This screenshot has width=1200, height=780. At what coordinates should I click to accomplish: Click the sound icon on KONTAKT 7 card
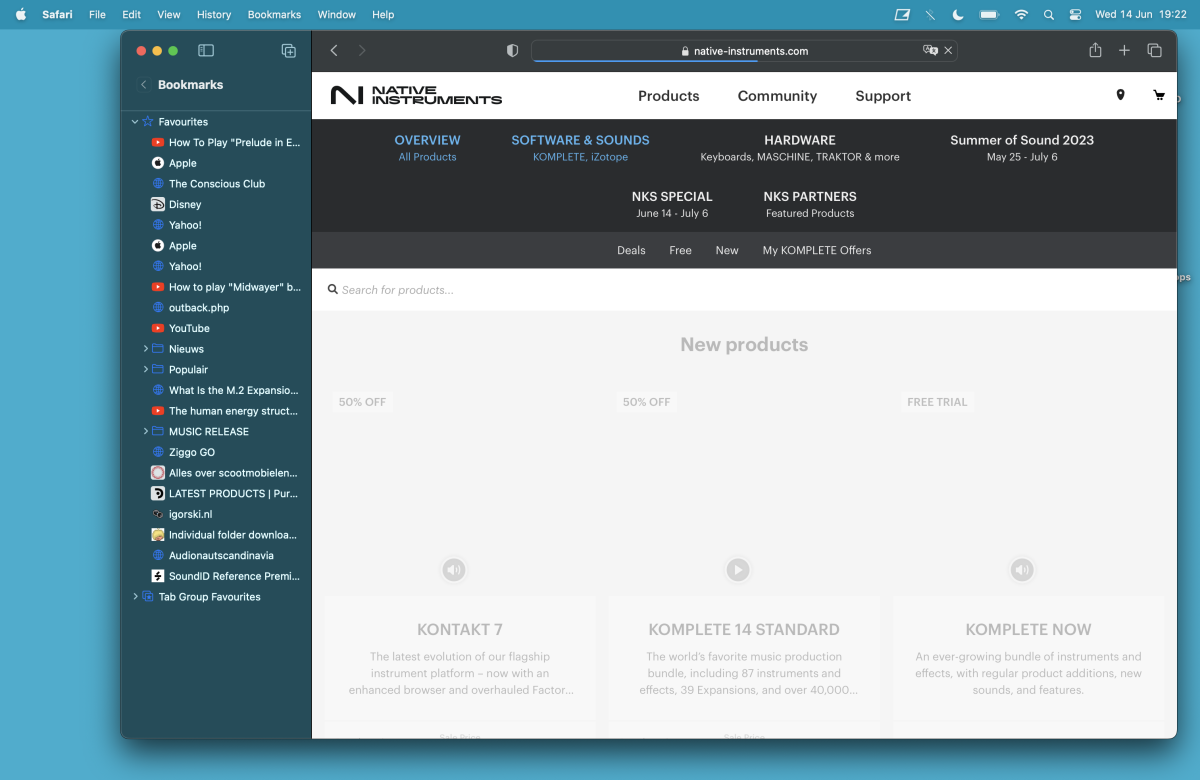click(454, 570)
